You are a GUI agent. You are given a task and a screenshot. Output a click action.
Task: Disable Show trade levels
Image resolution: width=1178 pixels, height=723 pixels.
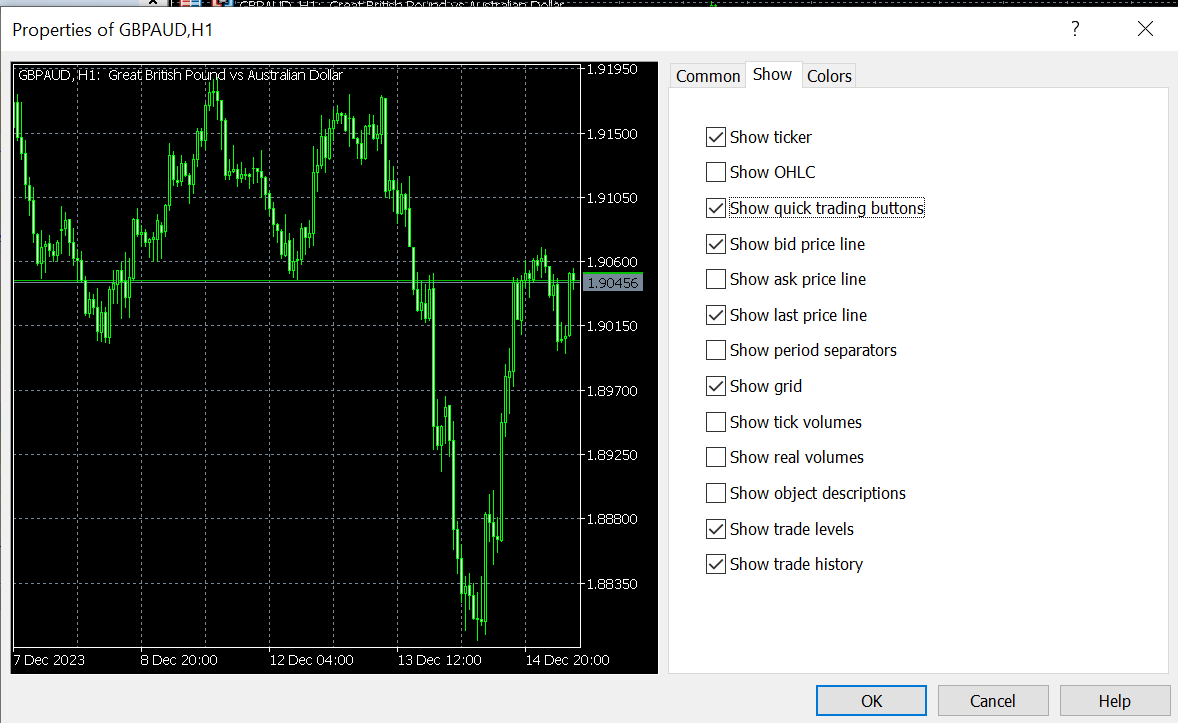coord(716,528)
